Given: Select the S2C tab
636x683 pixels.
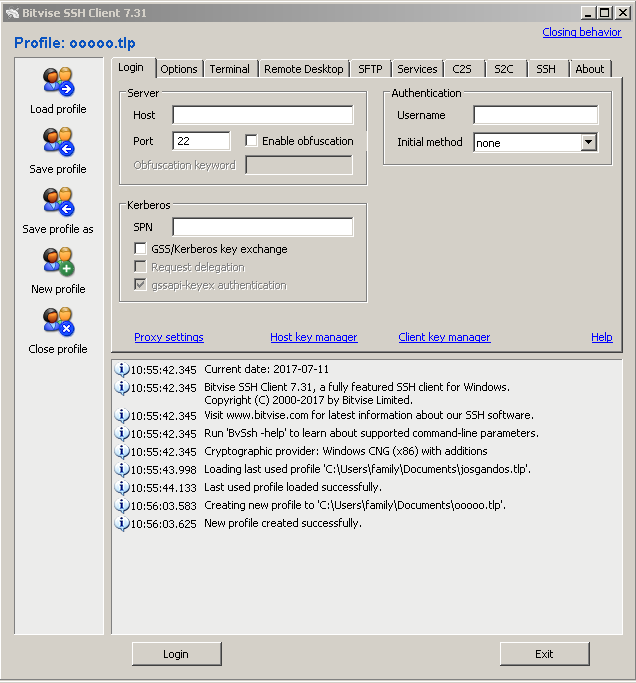Looking at the screenshot, I should [504, 69].
